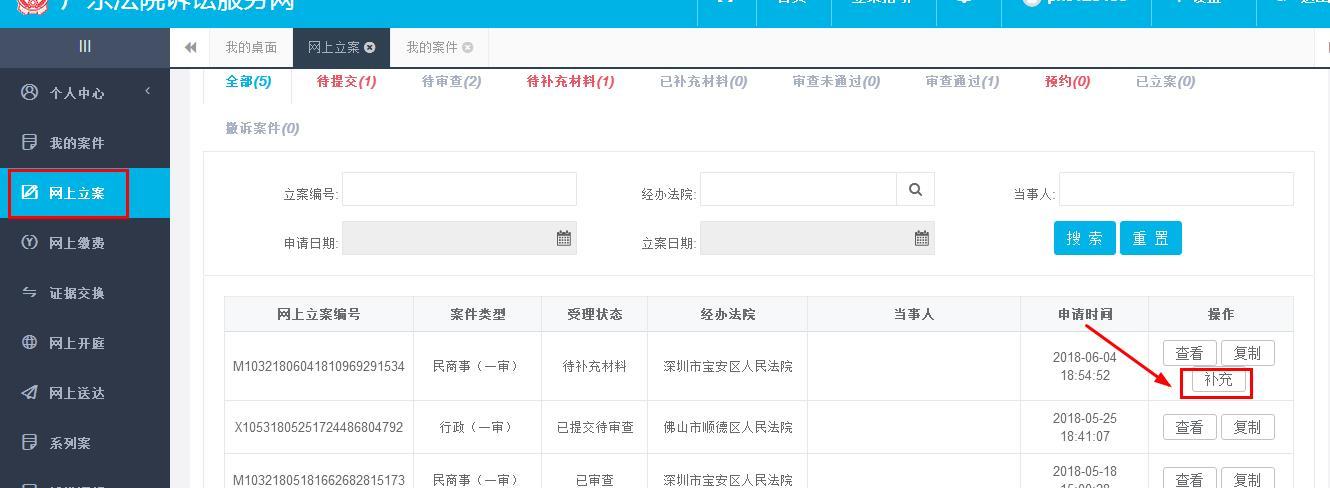The width and height of the screenshot is (1330, 488).
Task: Click the 经办法院 column header
Action: (728, 314)
